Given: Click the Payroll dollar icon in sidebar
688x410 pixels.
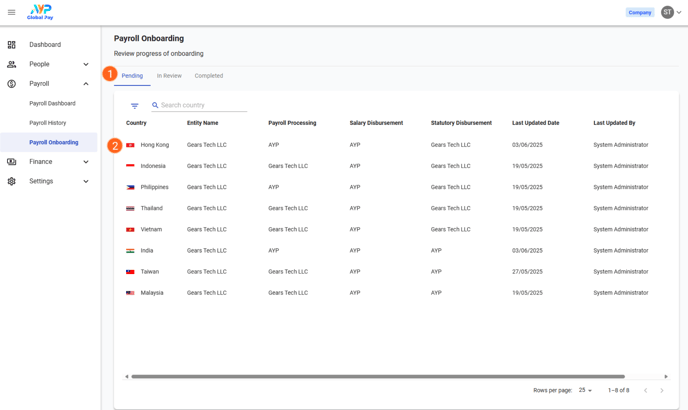Looking at the screenshot, I should pyautogui.click(x=11, y=83).
